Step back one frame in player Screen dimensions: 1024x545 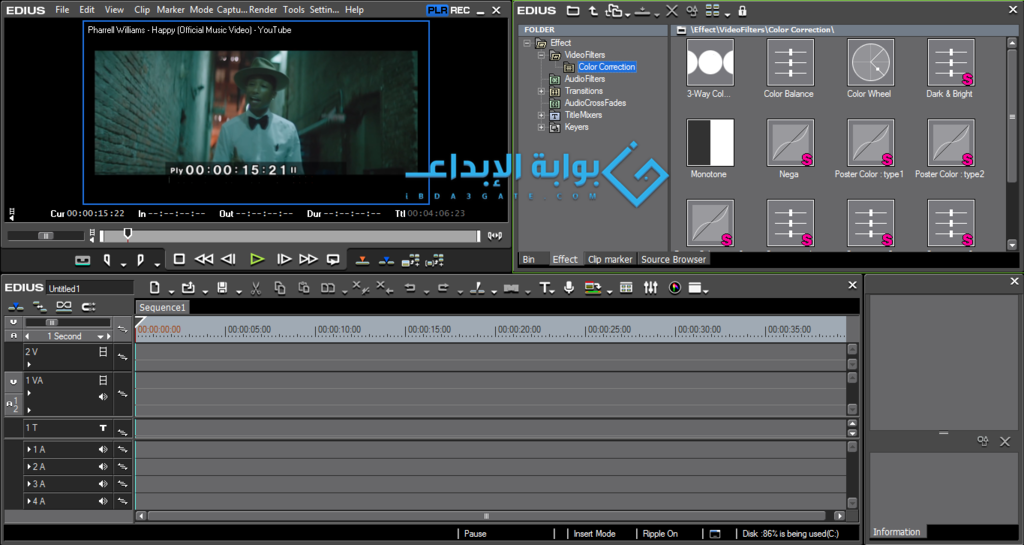click(x=228, y=259)
